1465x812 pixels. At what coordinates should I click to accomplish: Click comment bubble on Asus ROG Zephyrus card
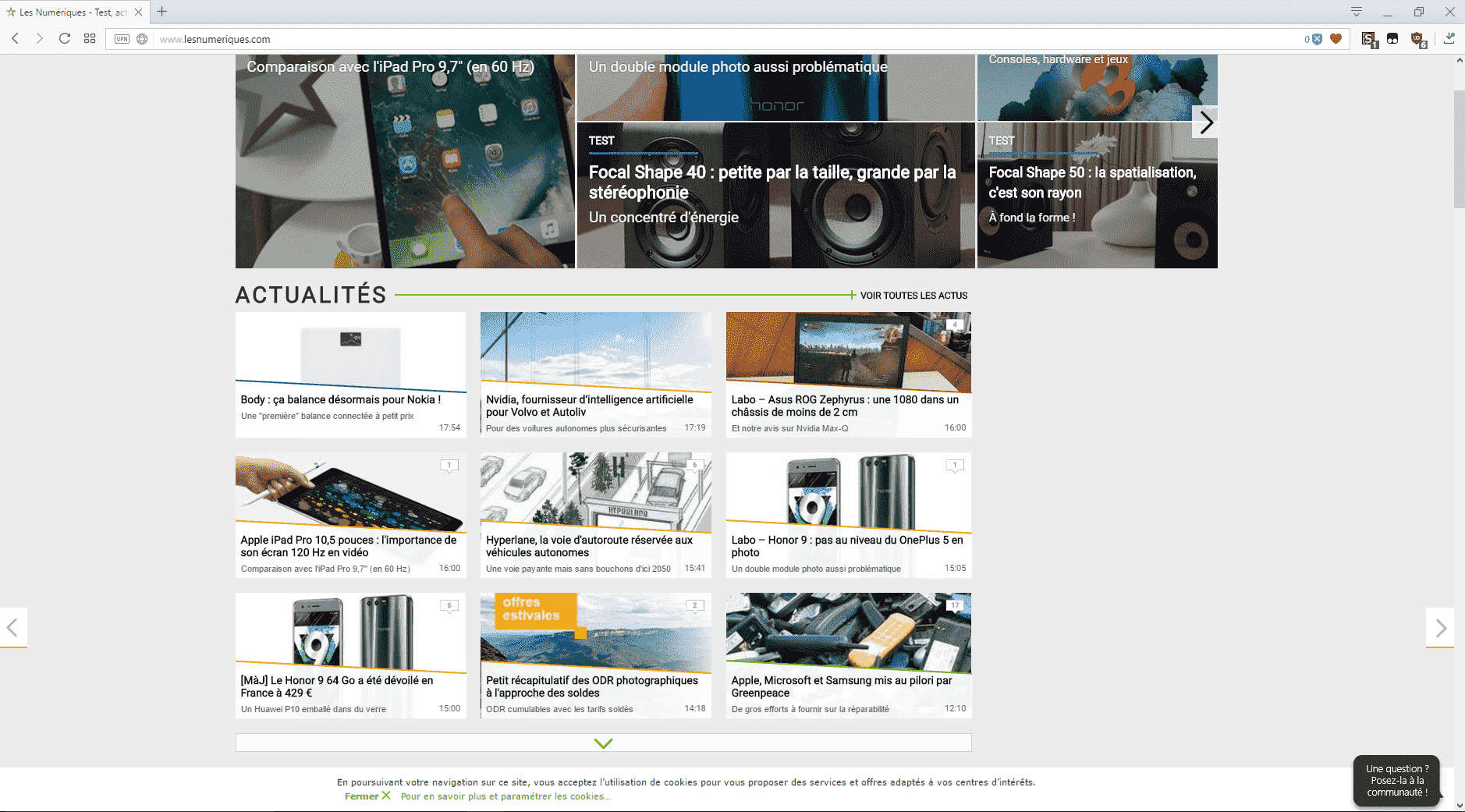coord(955,325)
